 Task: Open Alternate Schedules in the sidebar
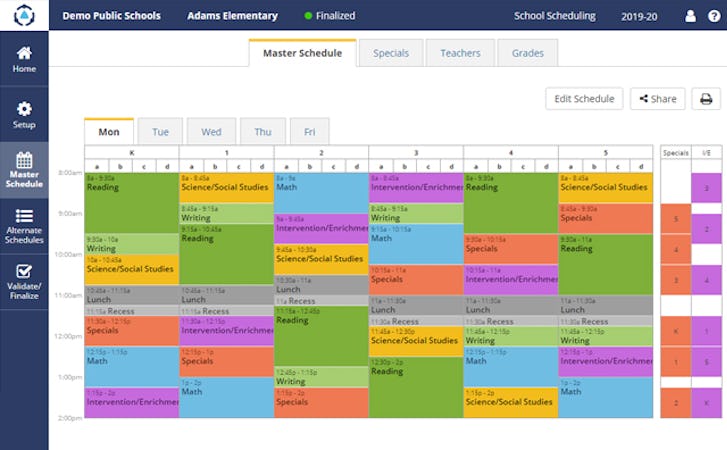[24, 226]
